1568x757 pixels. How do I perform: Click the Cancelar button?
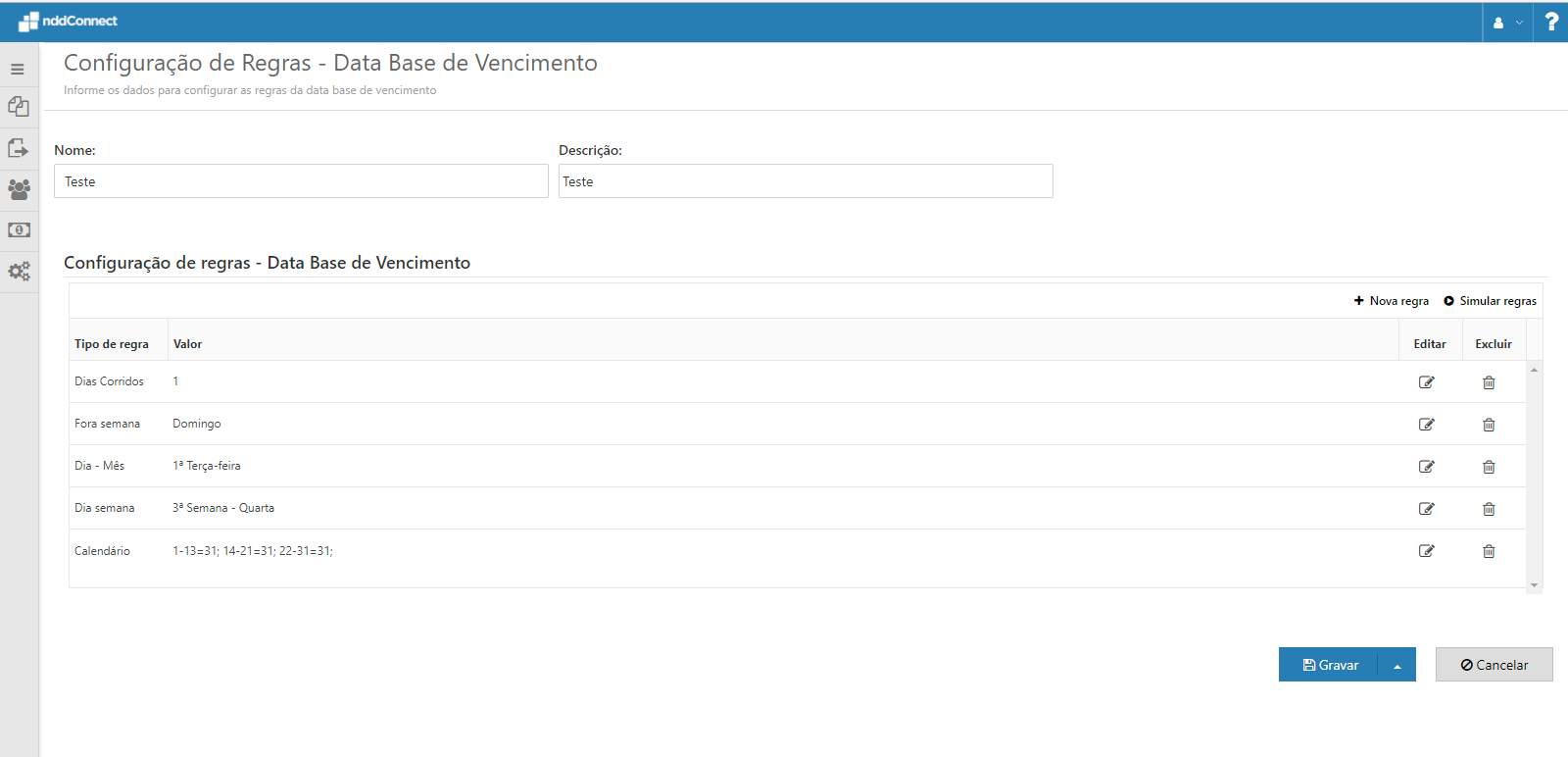click(x=1494, y=665)
